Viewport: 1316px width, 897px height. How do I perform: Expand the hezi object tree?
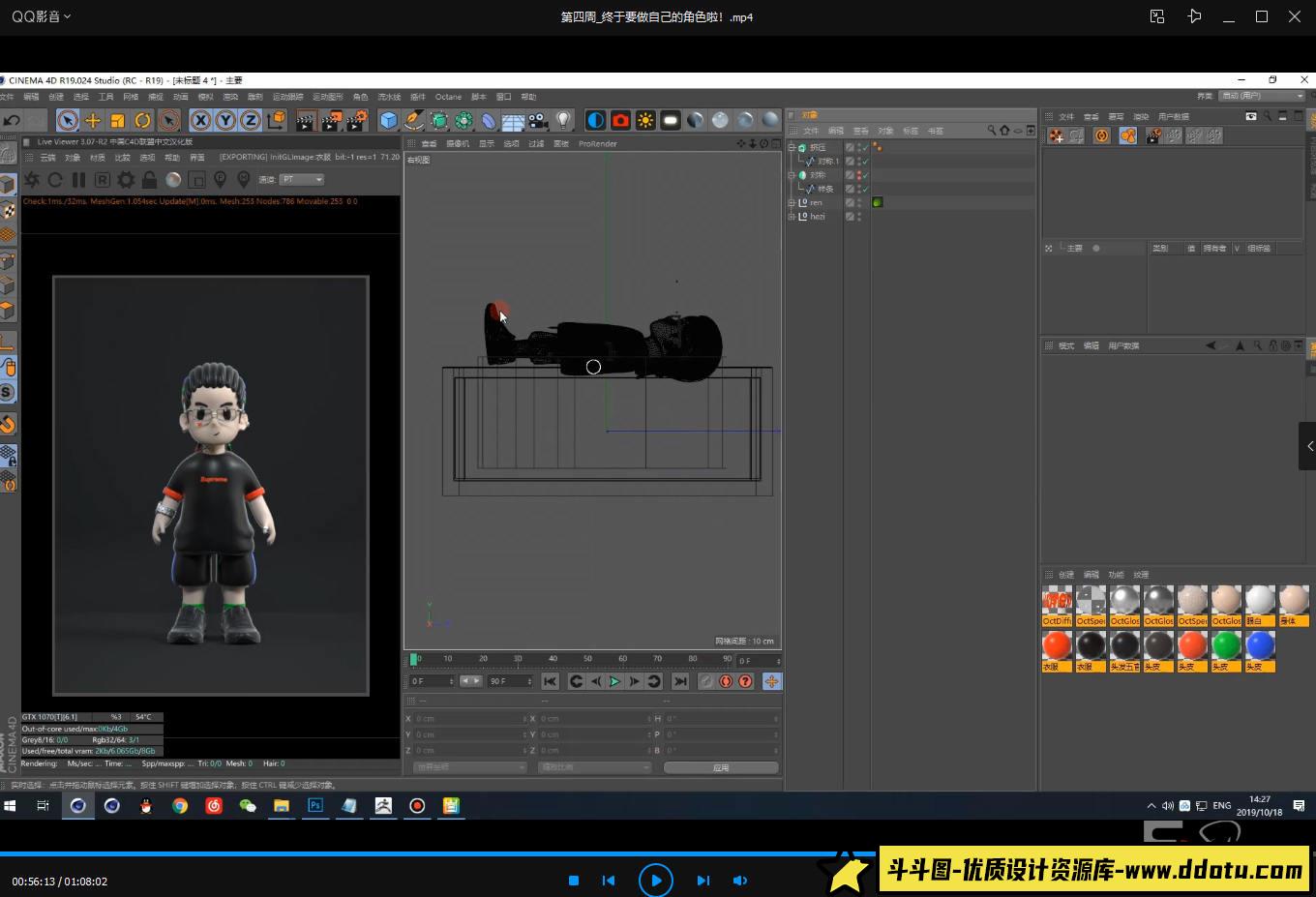(792, 216)
